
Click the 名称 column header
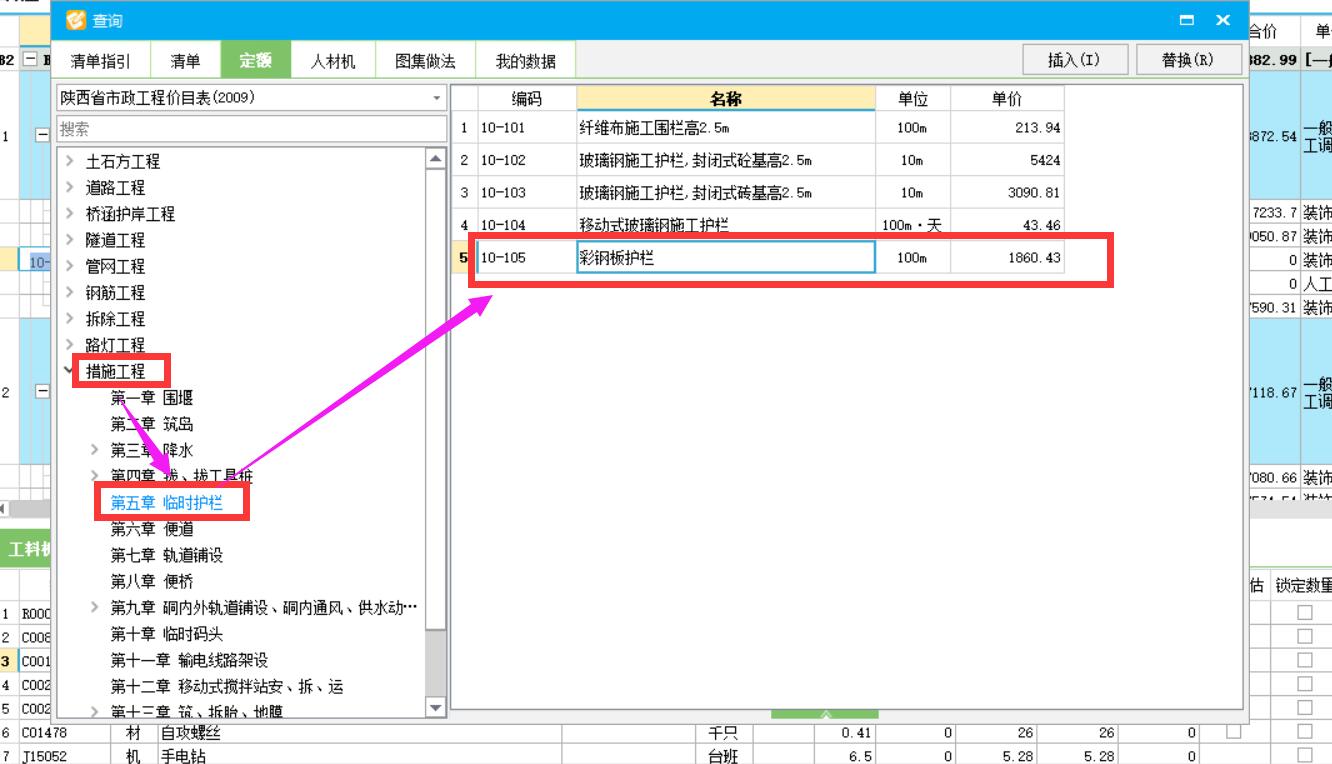726,99
